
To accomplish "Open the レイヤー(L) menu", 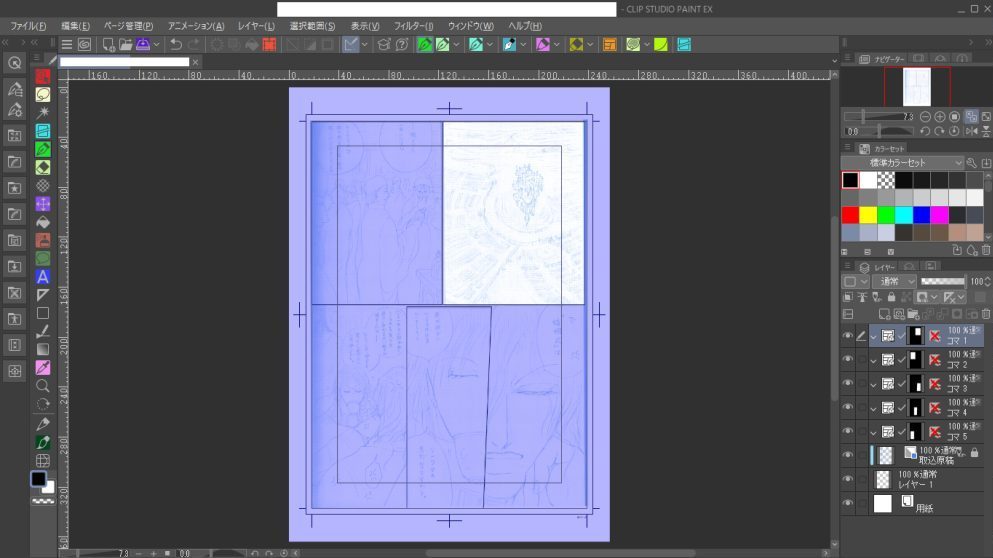I will pyautogui.click(x=258, y=25).
